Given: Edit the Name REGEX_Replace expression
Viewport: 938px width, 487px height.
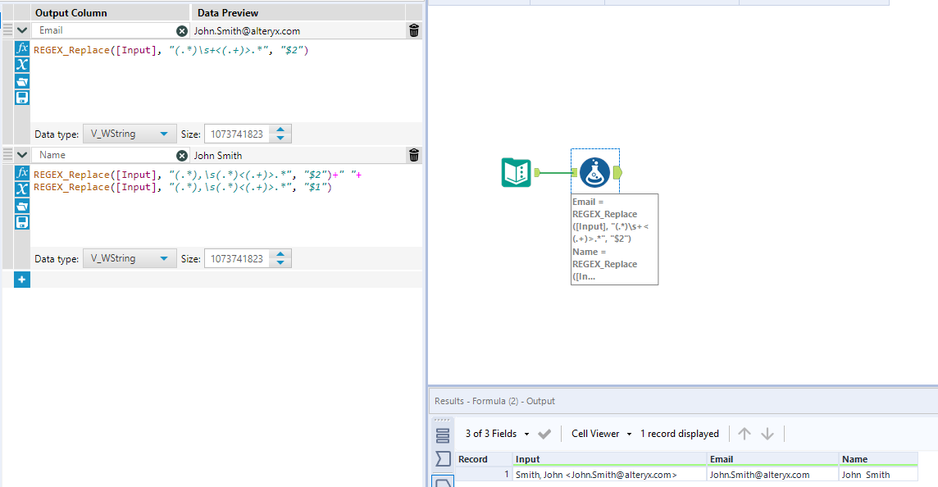Looking at the screenshot, I should (x=226, y=205).
